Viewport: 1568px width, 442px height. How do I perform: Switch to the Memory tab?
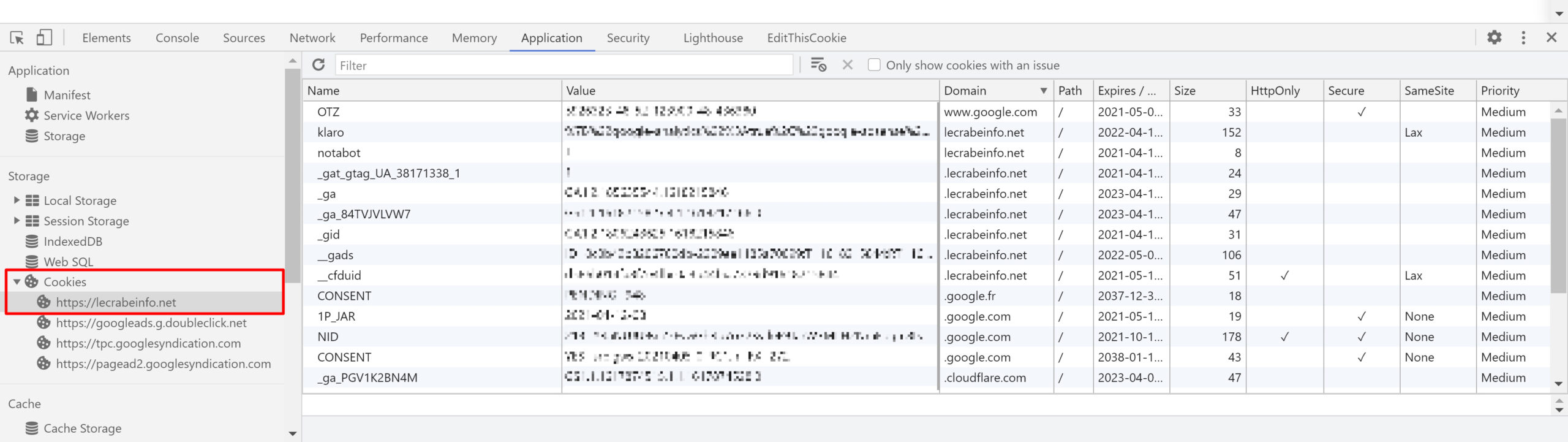(474, 38)
